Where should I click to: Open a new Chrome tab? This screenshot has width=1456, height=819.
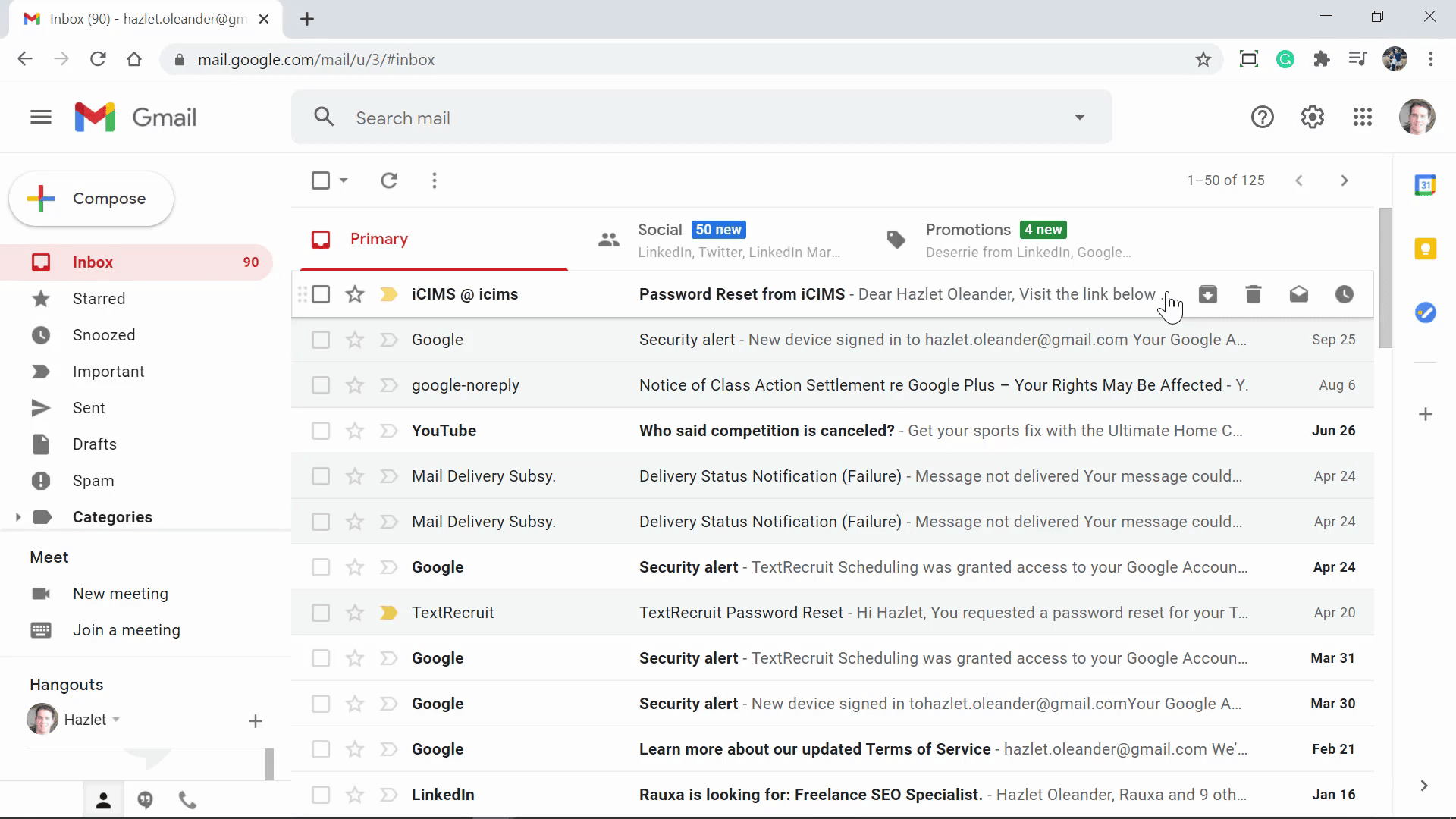(x=307, y=19)
